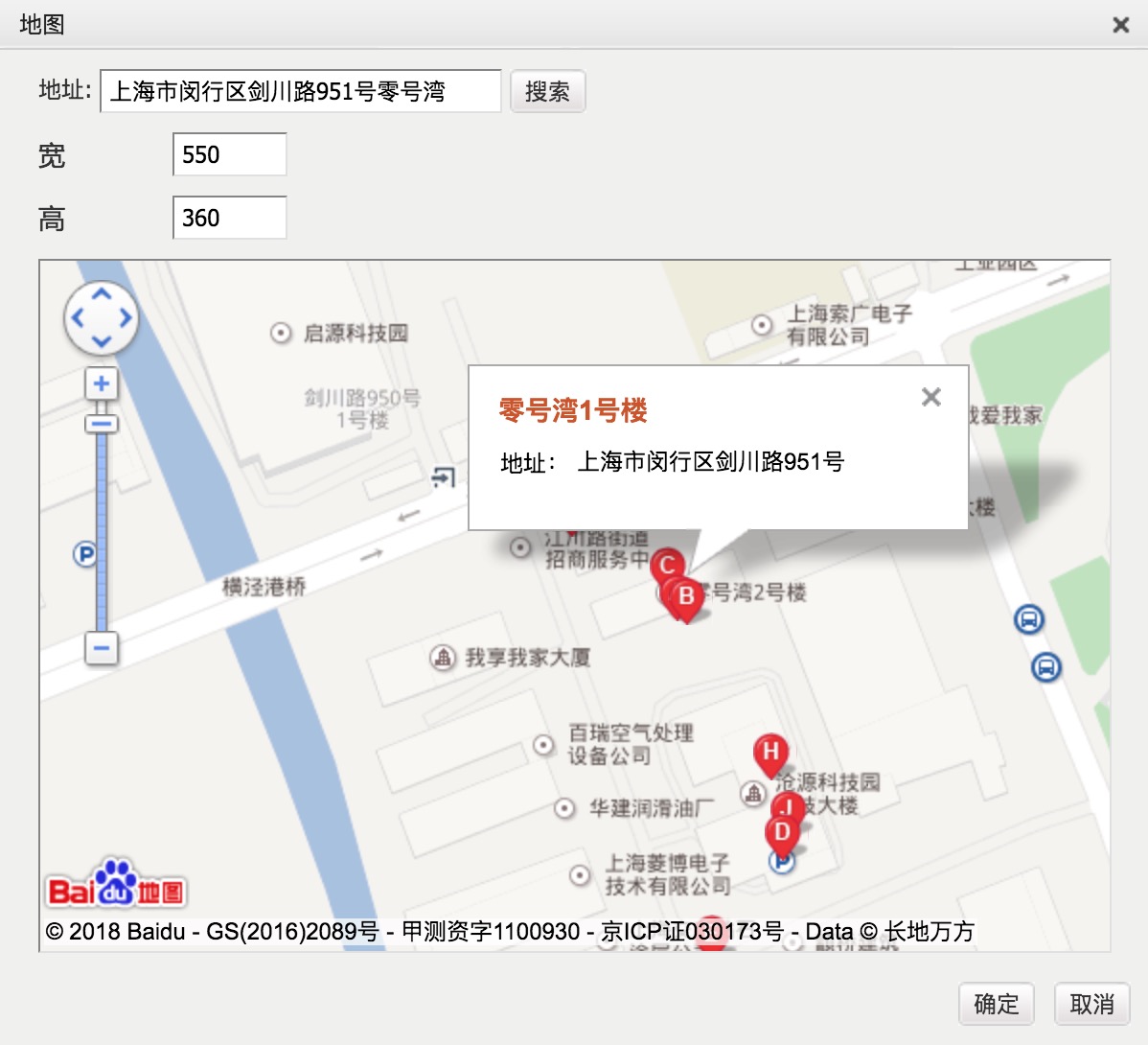1148x1045 pixels.
Task: Click the zoom level slider handle
Action: [102, 423]
